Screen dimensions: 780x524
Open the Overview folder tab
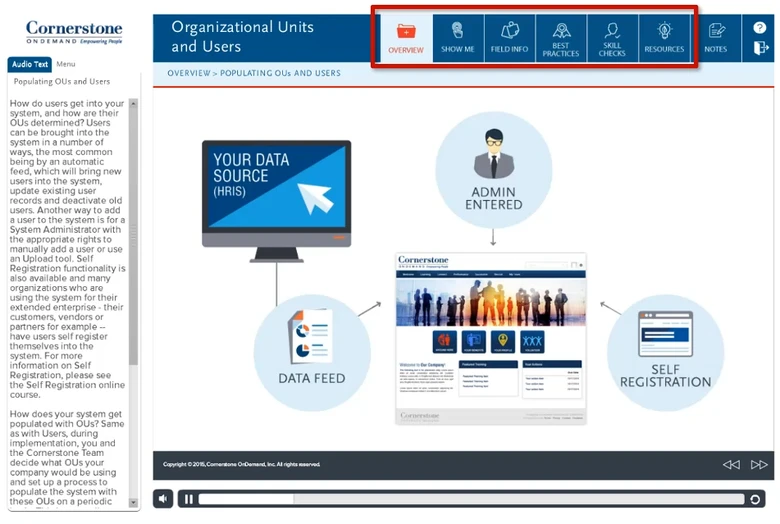coord(406,38)
